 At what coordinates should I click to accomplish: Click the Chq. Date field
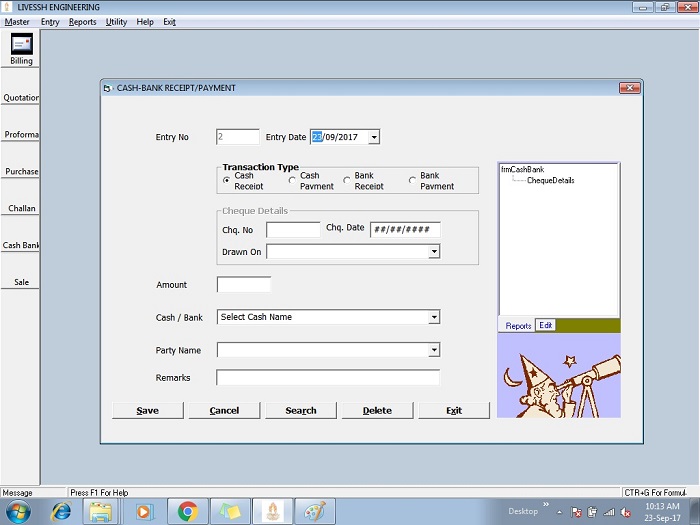pos(405,229)
